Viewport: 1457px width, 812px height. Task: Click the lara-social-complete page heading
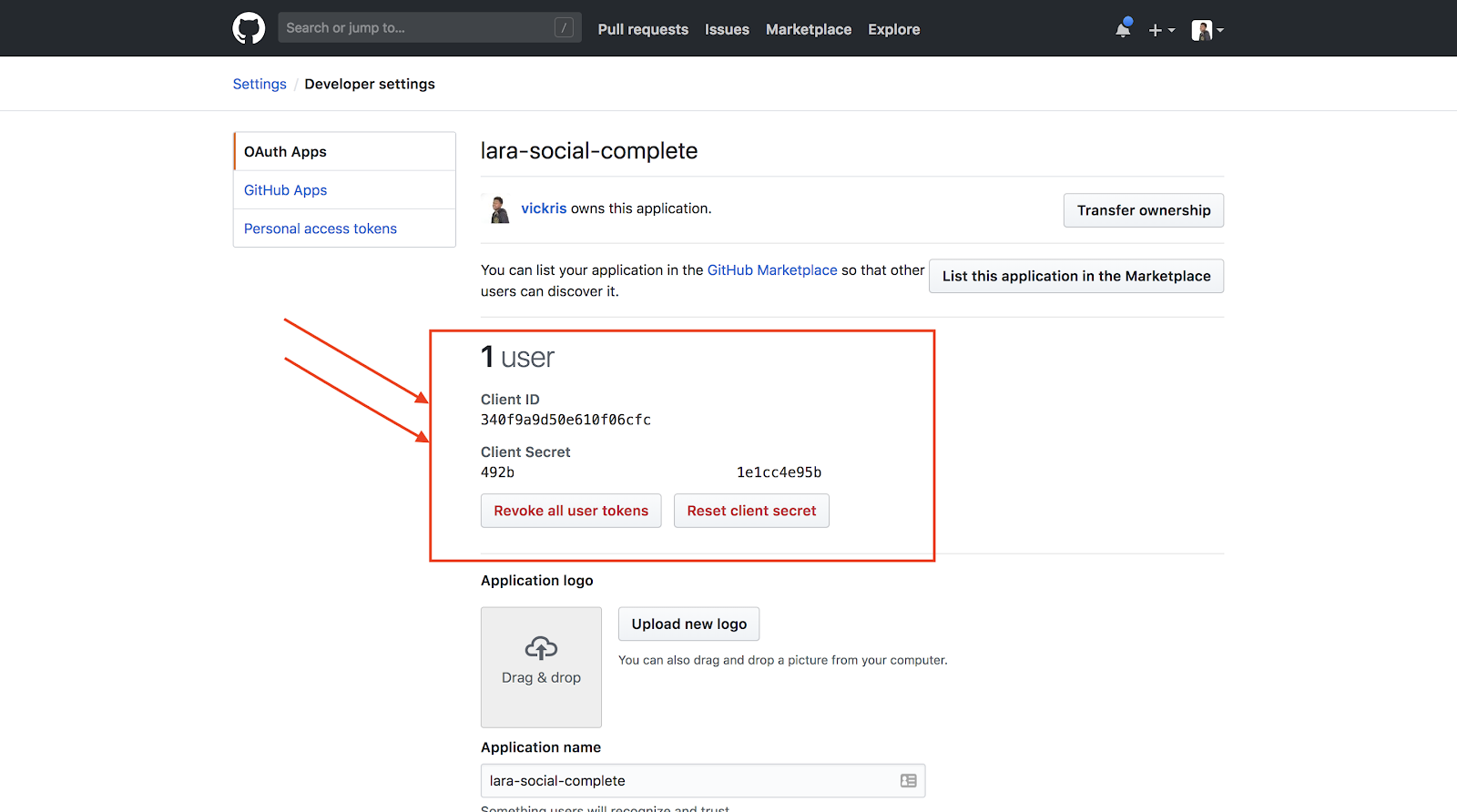coord(589,151)
